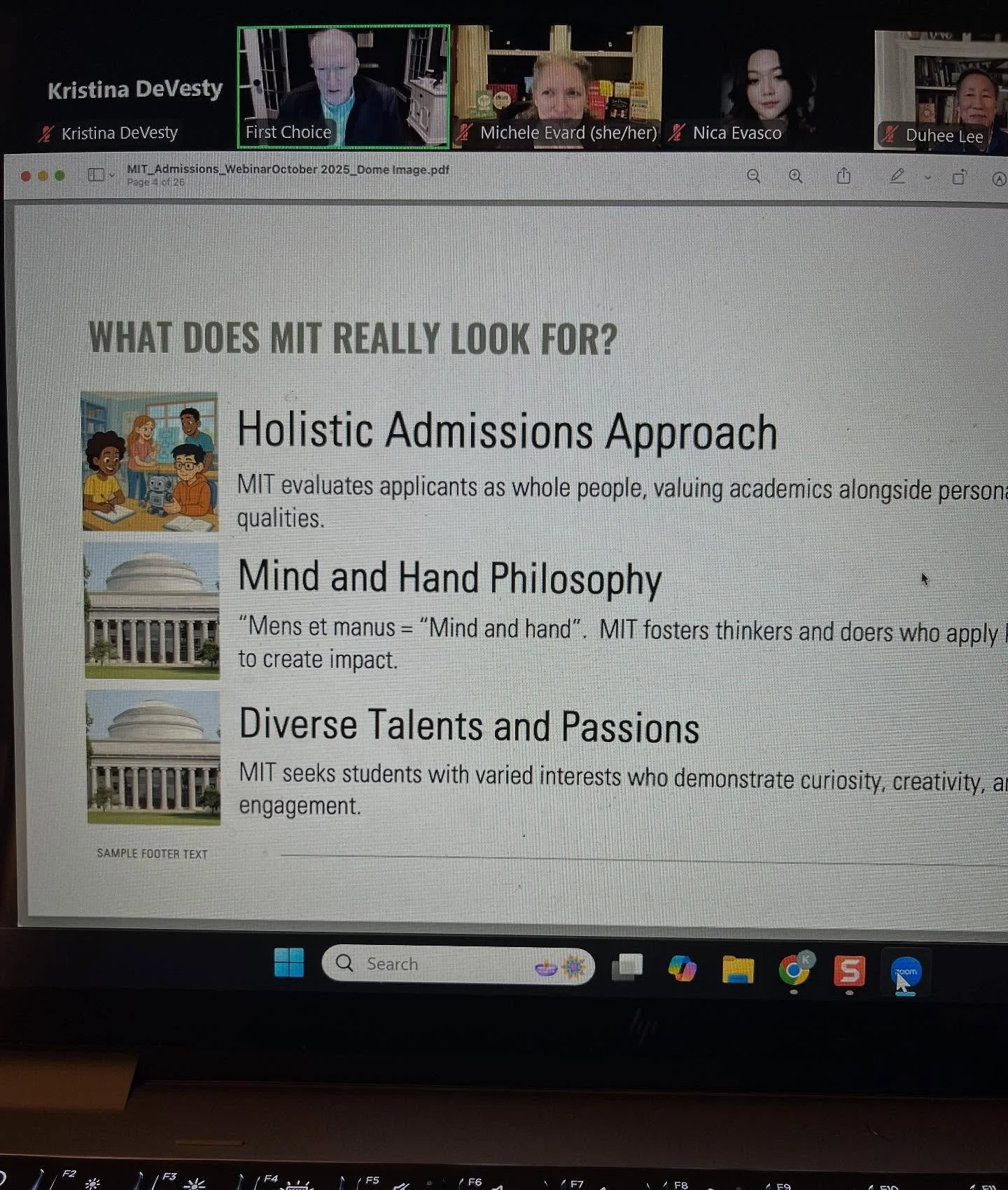Click the green fullscreen dot of PDF window
1008x1190 pixels.
pos(59,176)
